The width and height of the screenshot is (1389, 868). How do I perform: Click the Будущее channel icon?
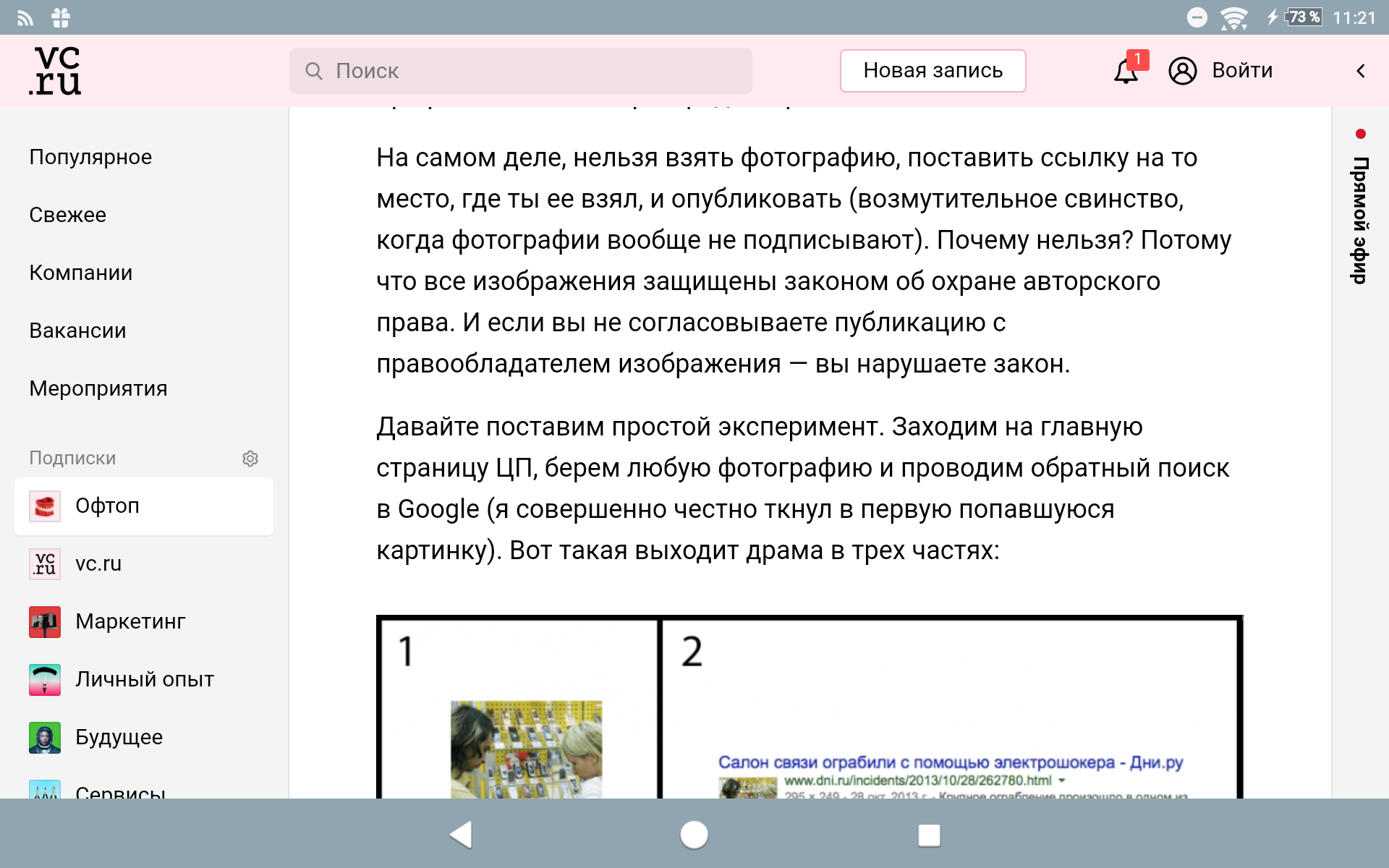[45, 738]
